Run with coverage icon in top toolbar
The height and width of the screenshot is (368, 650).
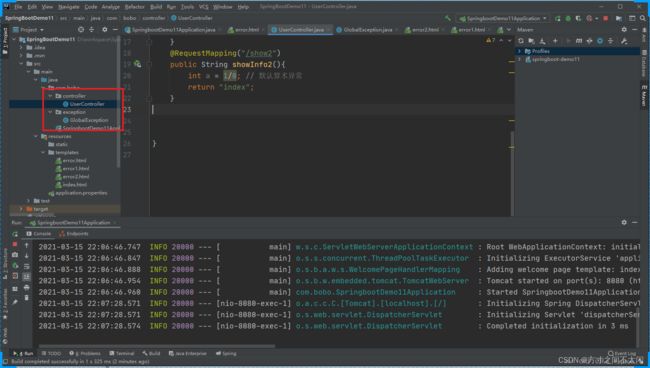point(578,18)
